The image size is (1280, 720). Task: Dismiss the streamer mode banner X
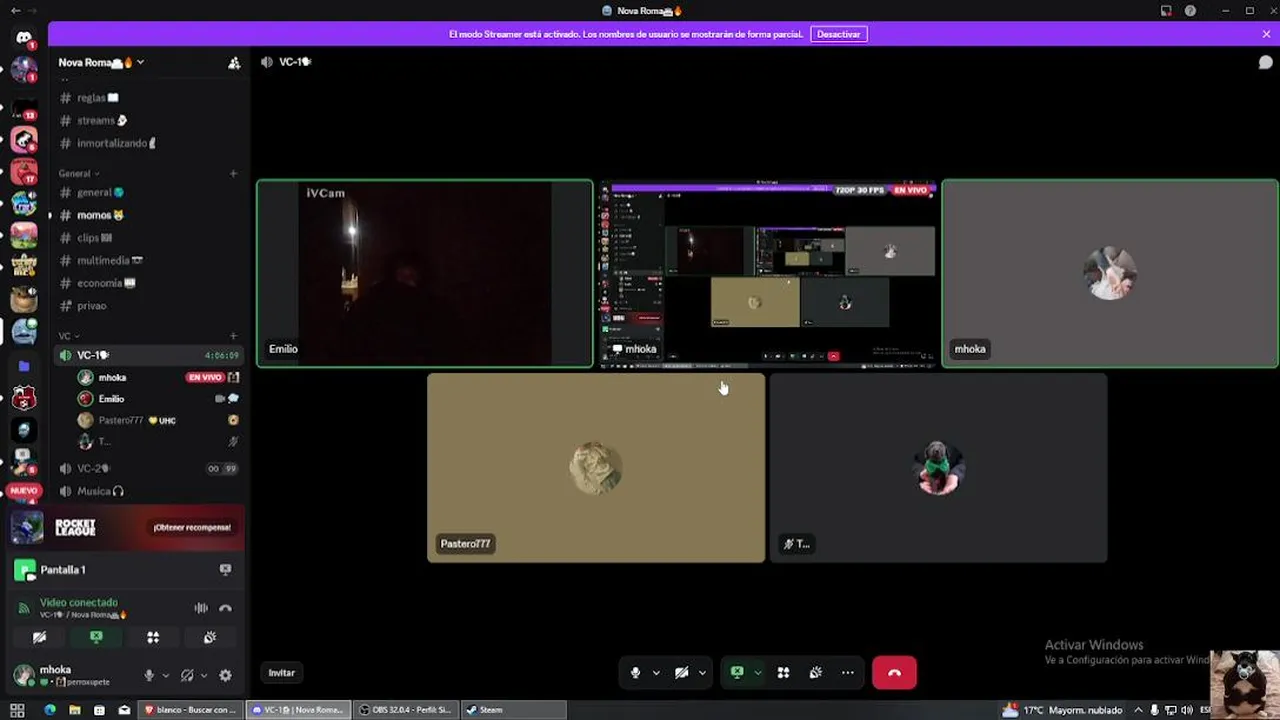[1266, 34]
